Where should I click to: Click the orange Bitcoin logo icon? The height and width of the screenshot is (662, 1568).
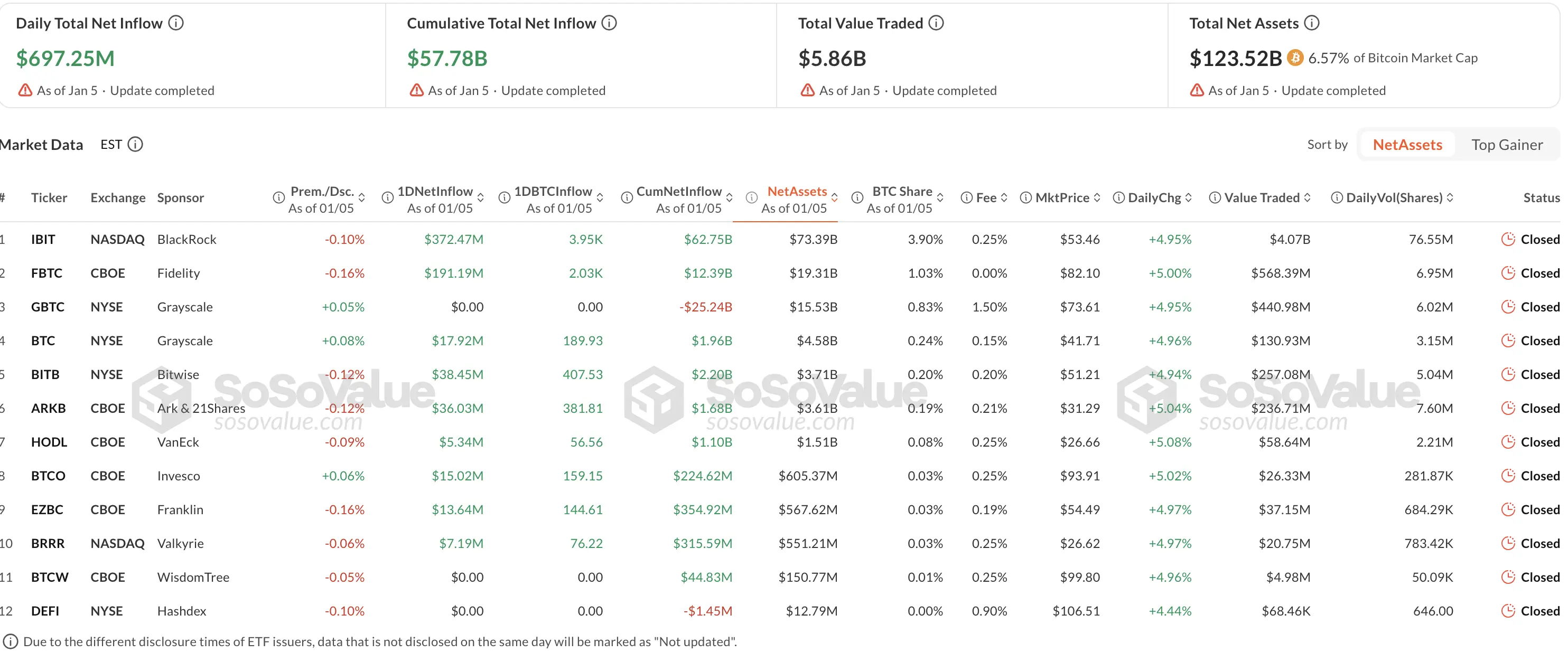1295,58
